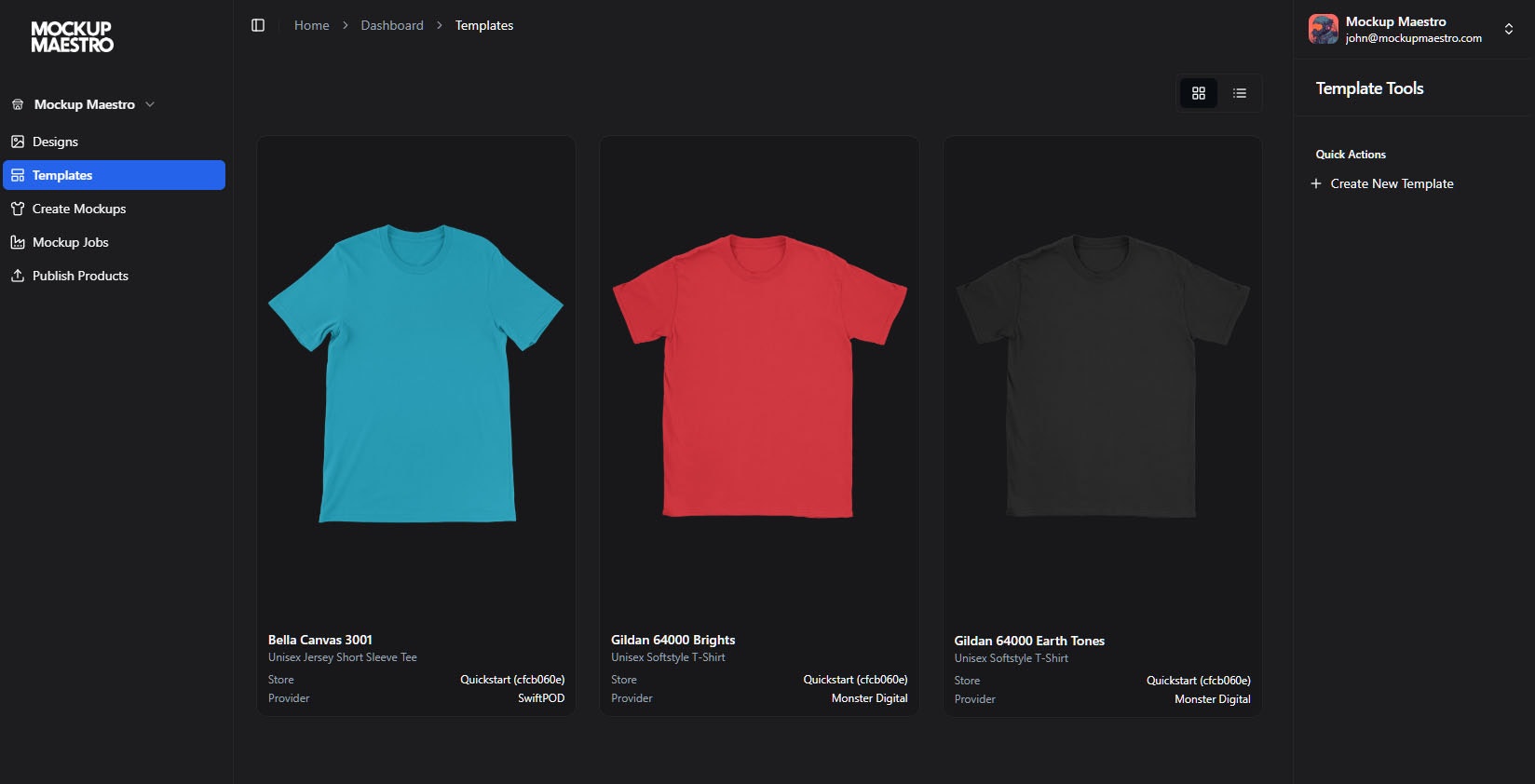Go to Home breadcrumb
Viewport: 1535px width, 784px height.
pyautogui.click(x=312, y=25)
